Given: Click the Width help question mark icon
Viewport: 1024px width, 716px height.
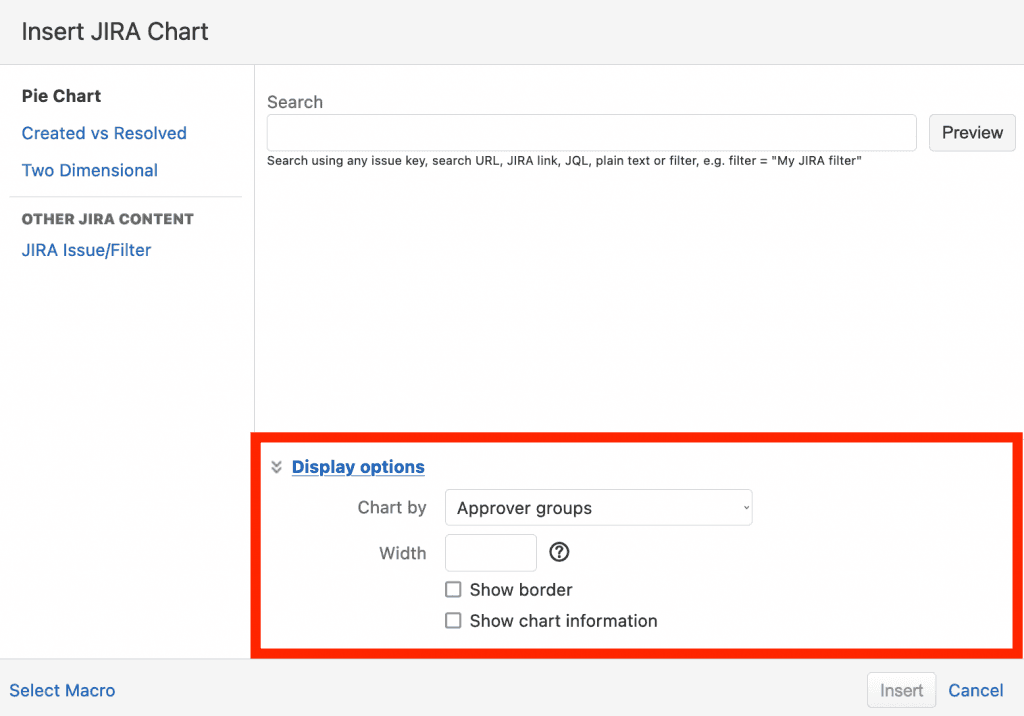Looking at the screenshot, I should coord(559,552).
